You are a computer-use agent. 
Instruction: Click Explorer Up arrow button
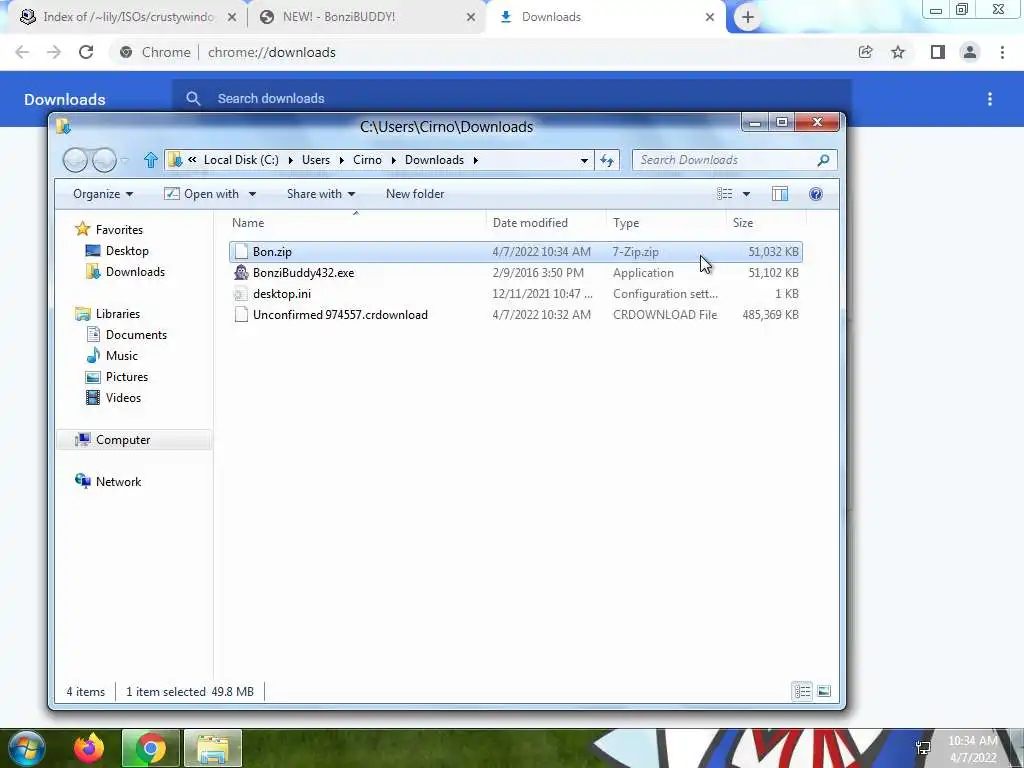pyautogui.click(x=151, y=160)
